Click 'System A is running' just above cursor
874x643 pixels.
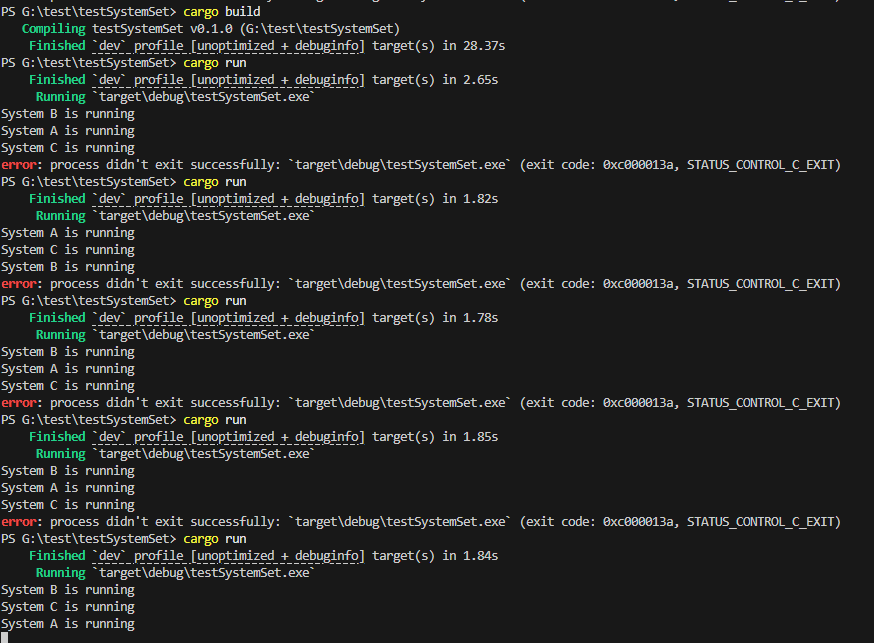click(x=68, y=624)
